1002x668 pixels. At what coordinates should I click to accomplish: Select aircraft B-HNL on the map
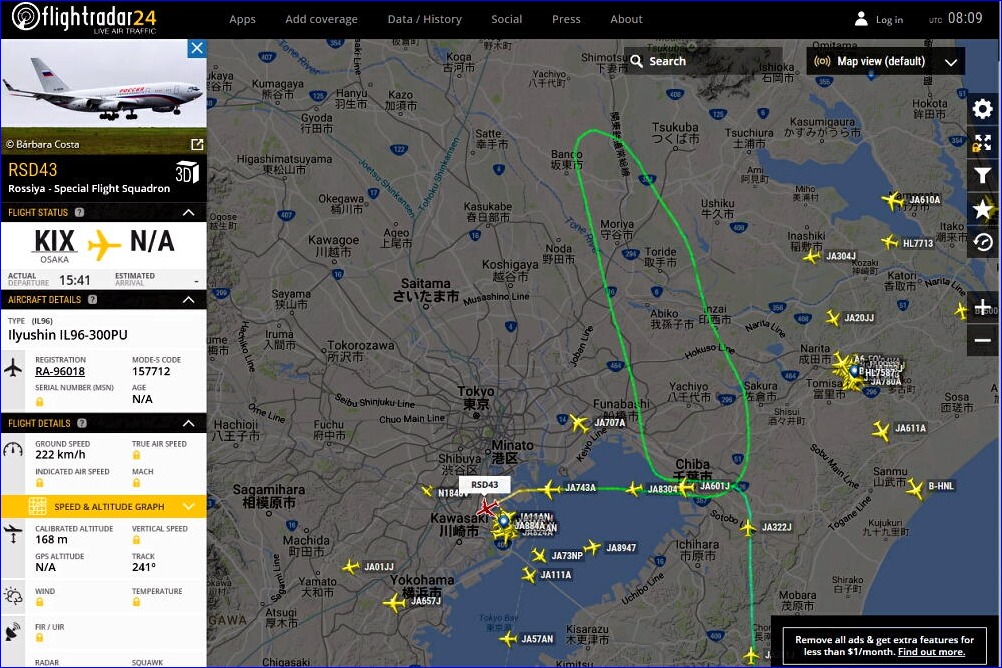tap(915, 489)
